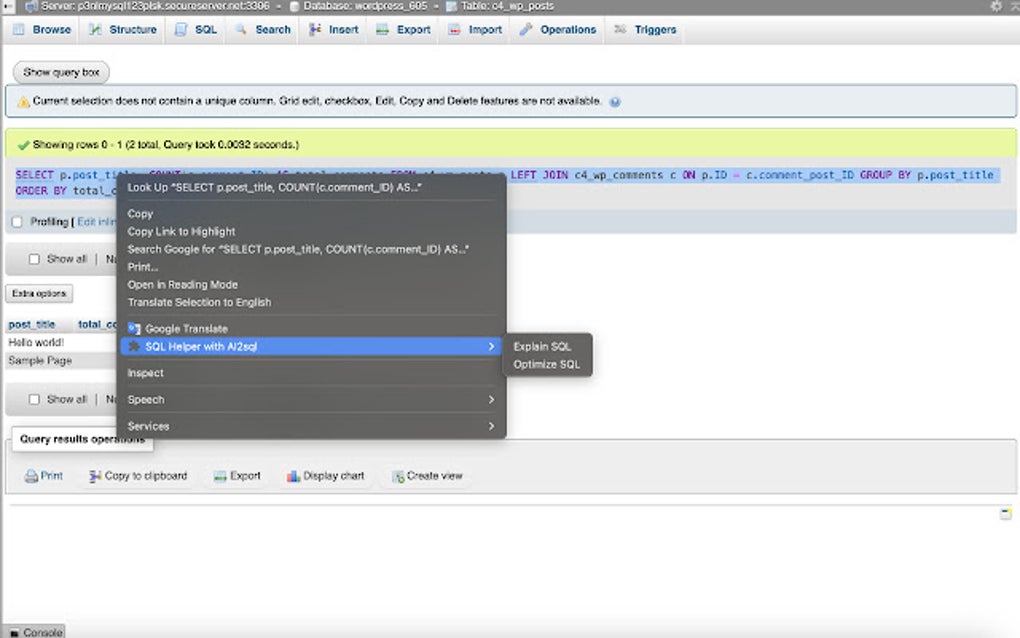
Task: Click the Insert toolbar icon
Action: point(333,30)
